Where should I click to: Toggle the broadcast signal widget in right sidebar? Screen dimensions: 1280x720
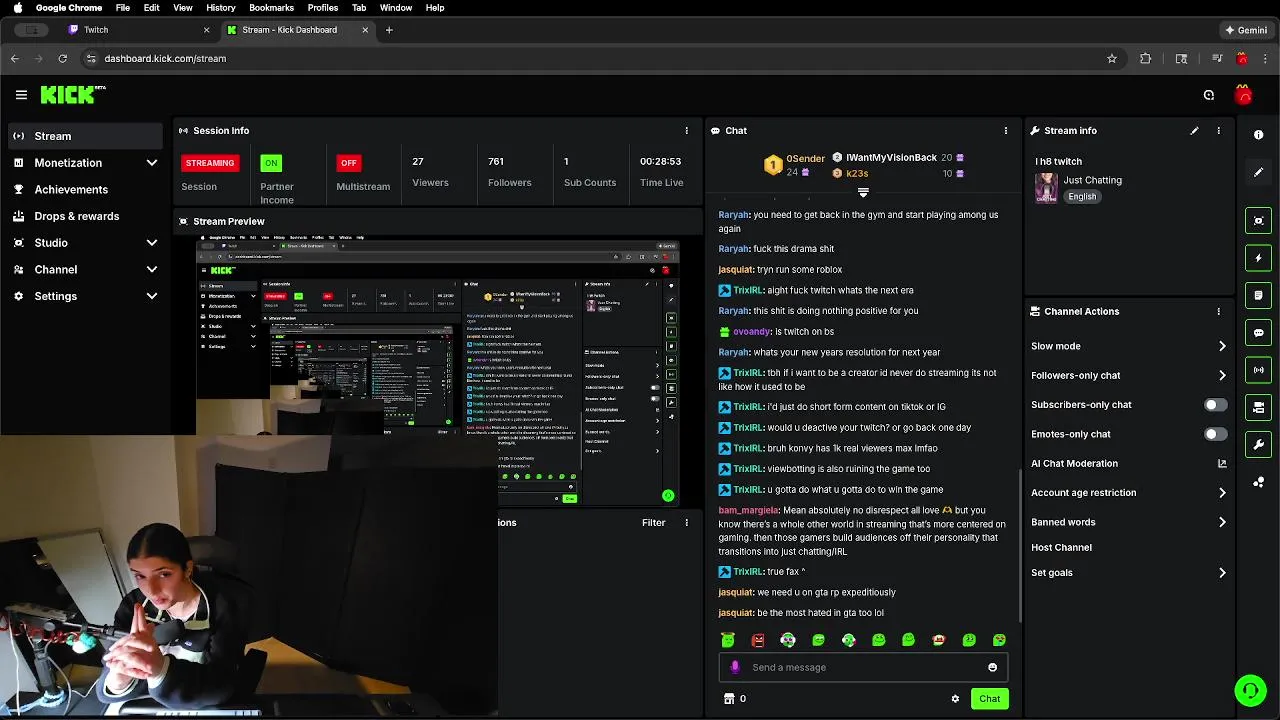point(1259,370)
